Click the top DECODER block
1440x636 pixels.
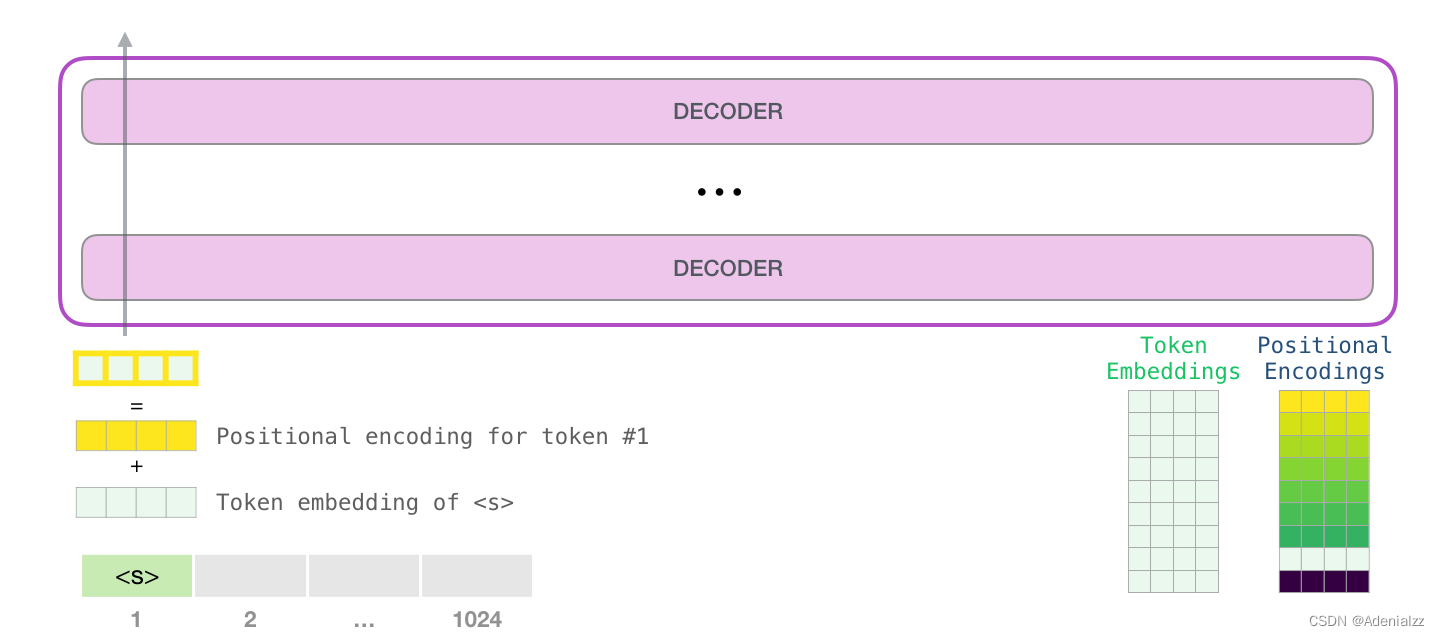click(727, 111)
